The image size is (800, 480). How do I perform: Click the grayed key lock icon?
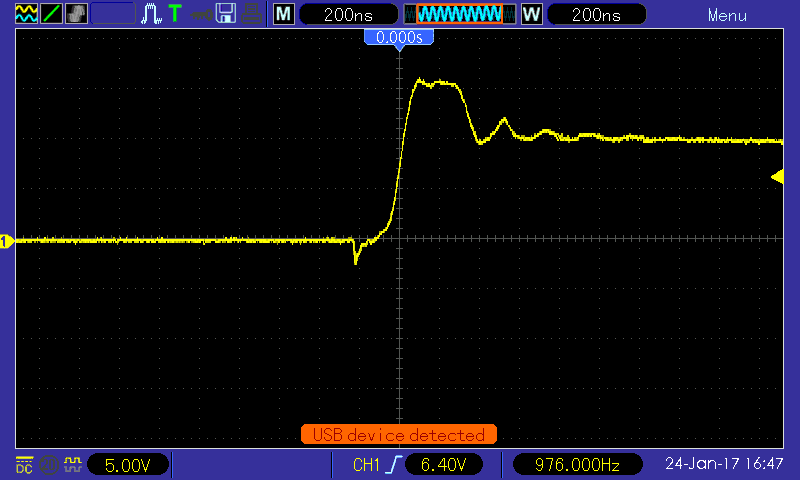pos(201,14)
